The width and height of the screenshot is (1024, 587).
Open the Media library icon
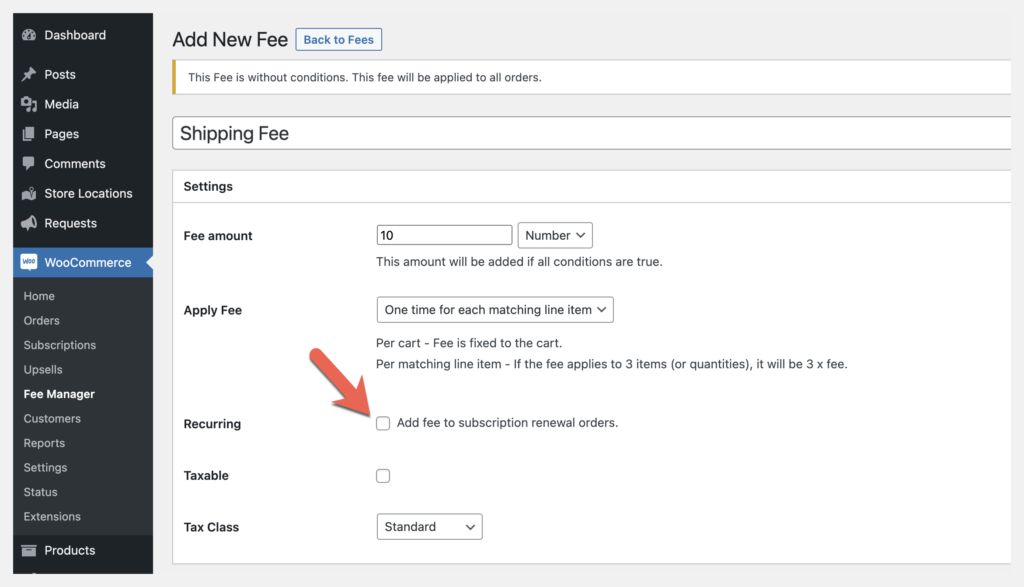[x=27, y=104]
